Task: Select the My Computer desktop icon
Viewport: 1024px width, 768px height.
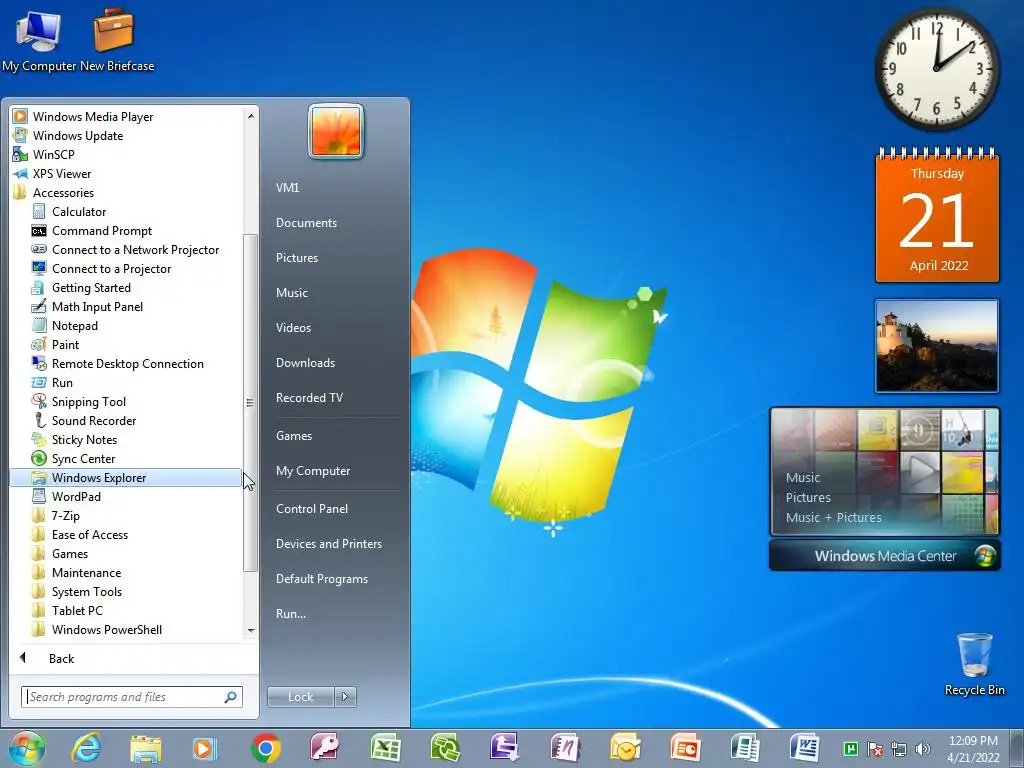Action: tap(39, 41)
